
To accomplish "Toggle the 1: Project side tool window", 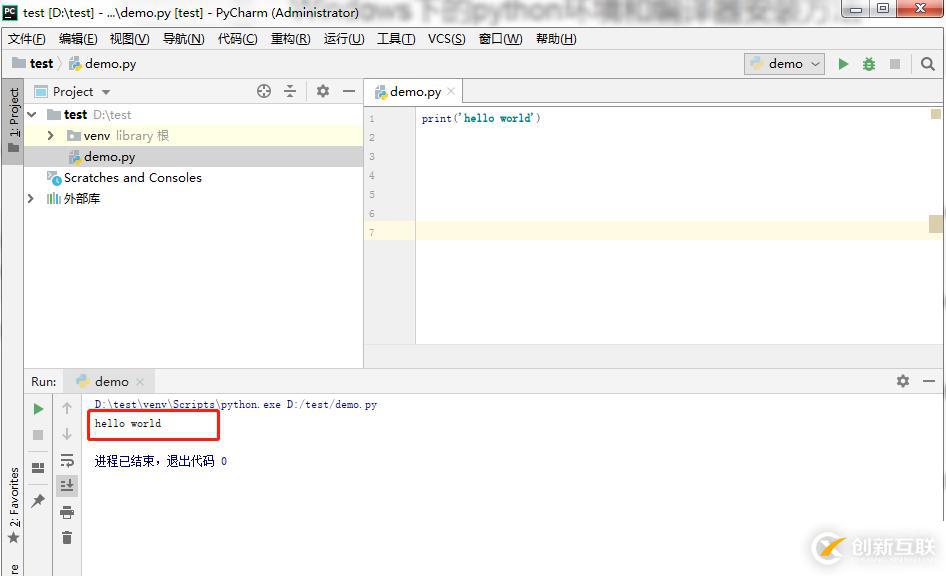I will pos(13,121).
